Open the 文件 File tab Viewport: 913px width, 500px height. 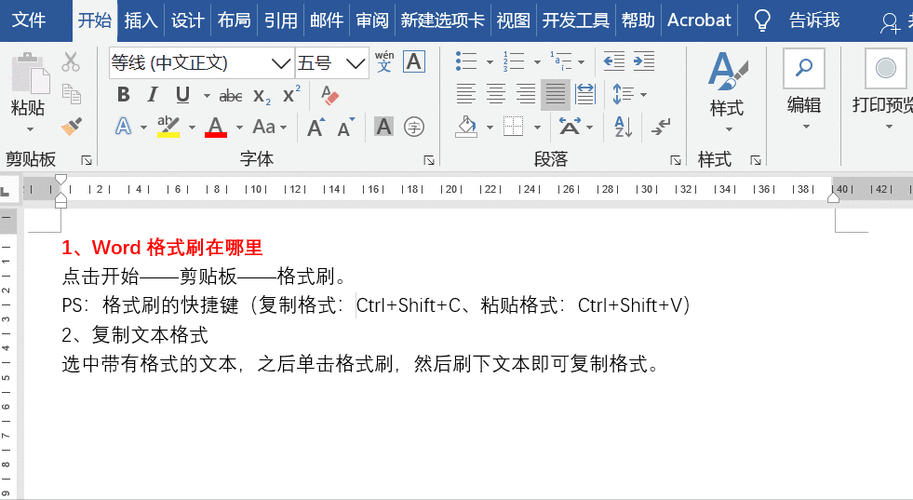point(29,20)
